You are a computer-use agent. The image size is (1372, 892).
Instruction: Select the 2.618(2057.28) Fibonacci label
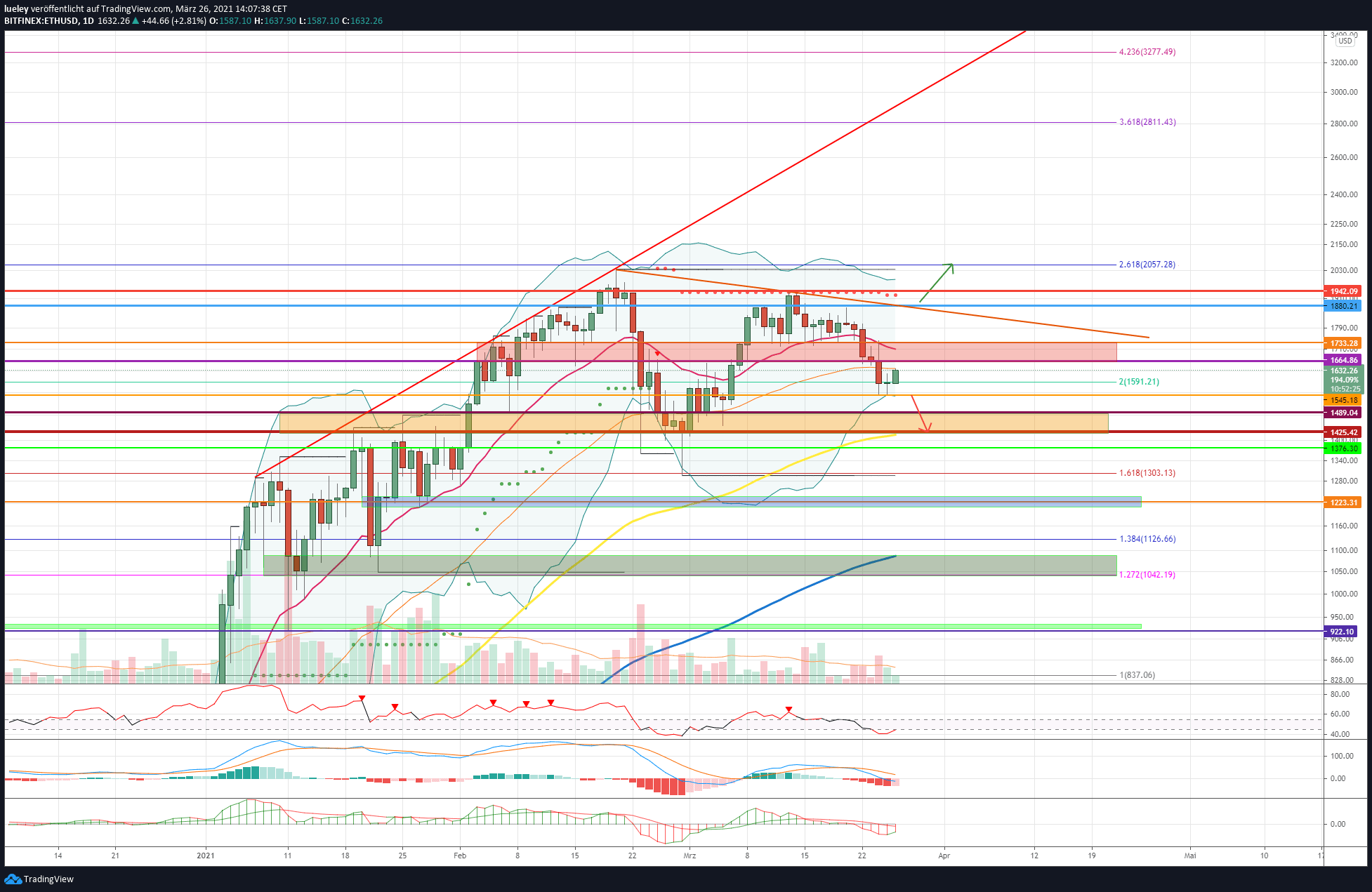[1147, 265]
